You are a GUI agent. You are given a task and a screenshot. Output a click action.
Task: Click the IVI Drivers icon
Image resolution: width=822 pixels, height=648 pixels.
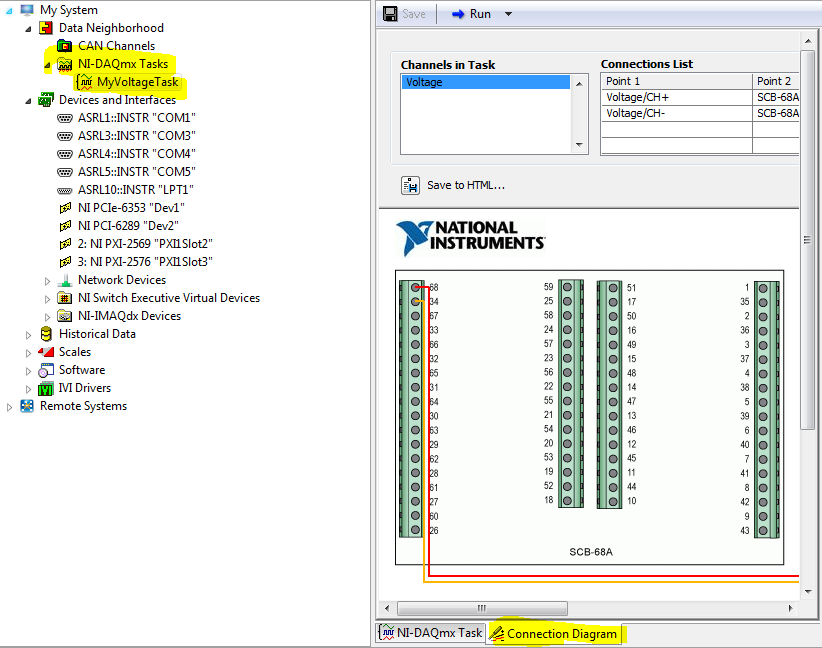[x=46, y=388]
